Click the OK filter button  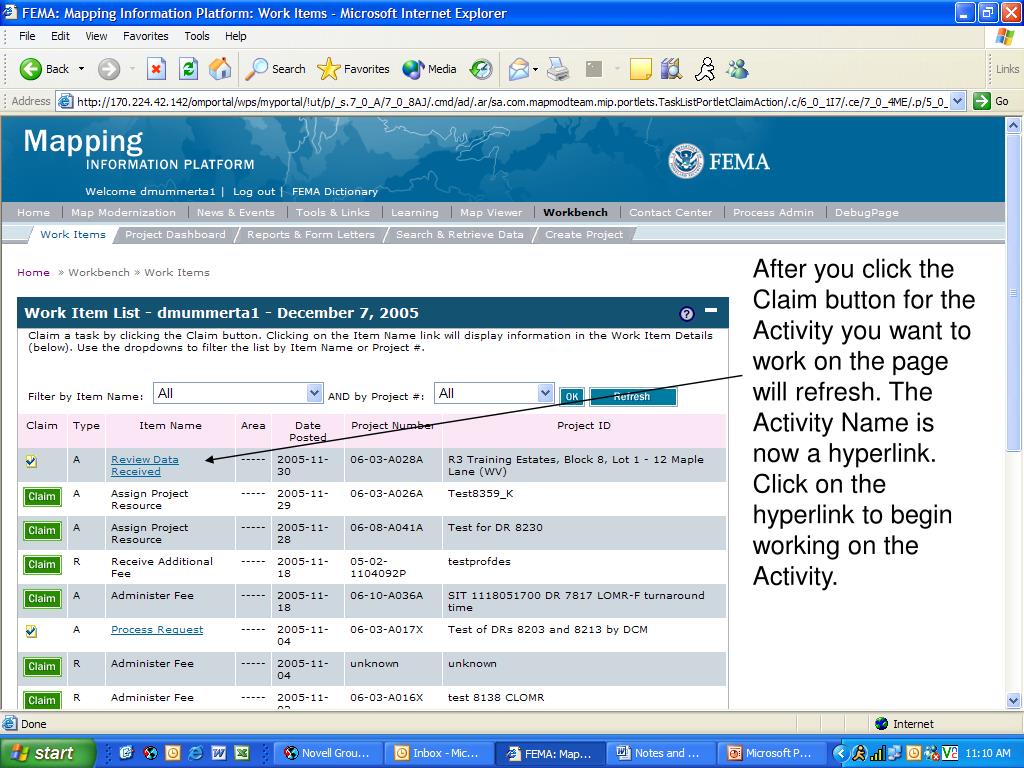tap(571, 396)
